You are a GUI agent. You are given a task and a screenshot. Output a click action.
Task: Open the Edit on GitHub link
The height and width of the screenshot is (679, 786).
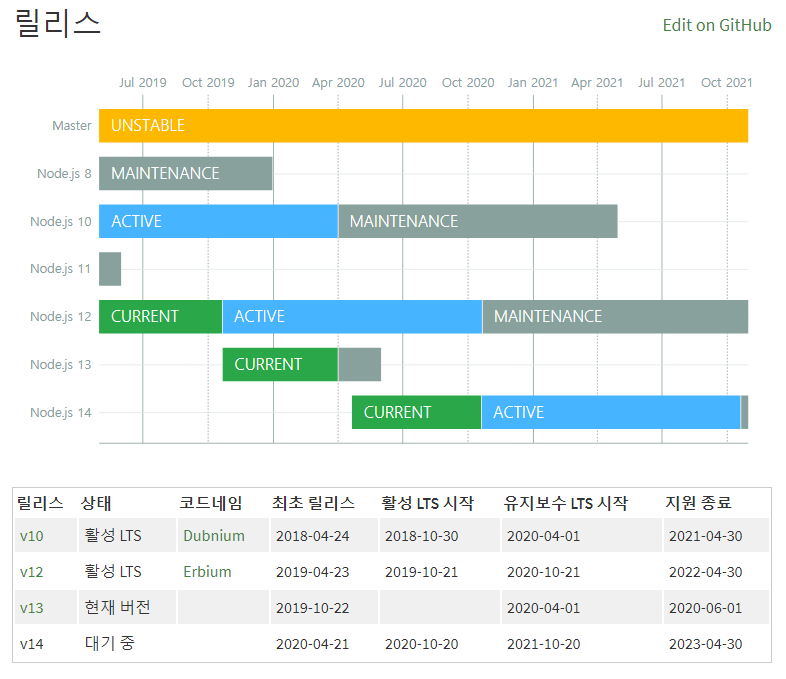717,25
